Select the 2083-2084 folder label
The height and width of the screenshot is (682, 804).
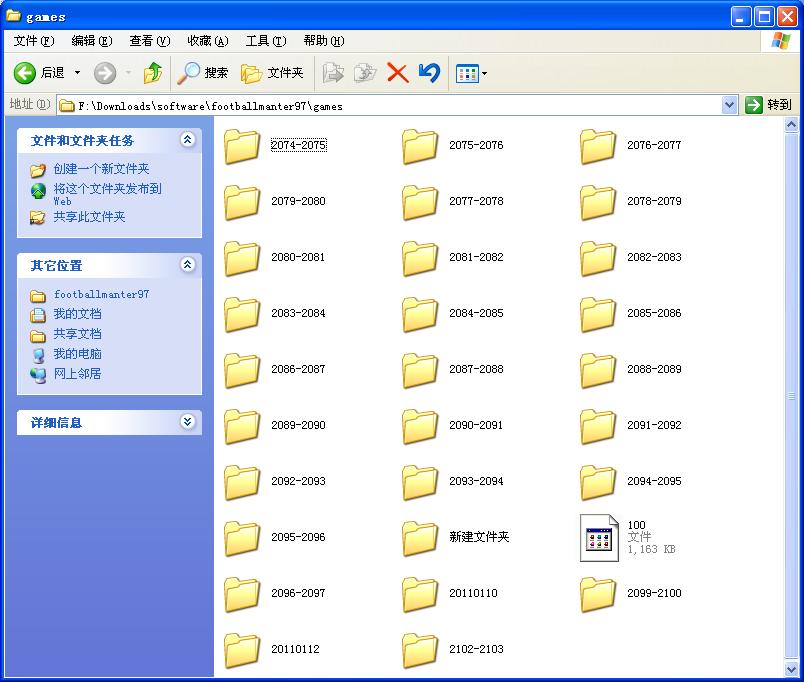[x=298, y=313]
